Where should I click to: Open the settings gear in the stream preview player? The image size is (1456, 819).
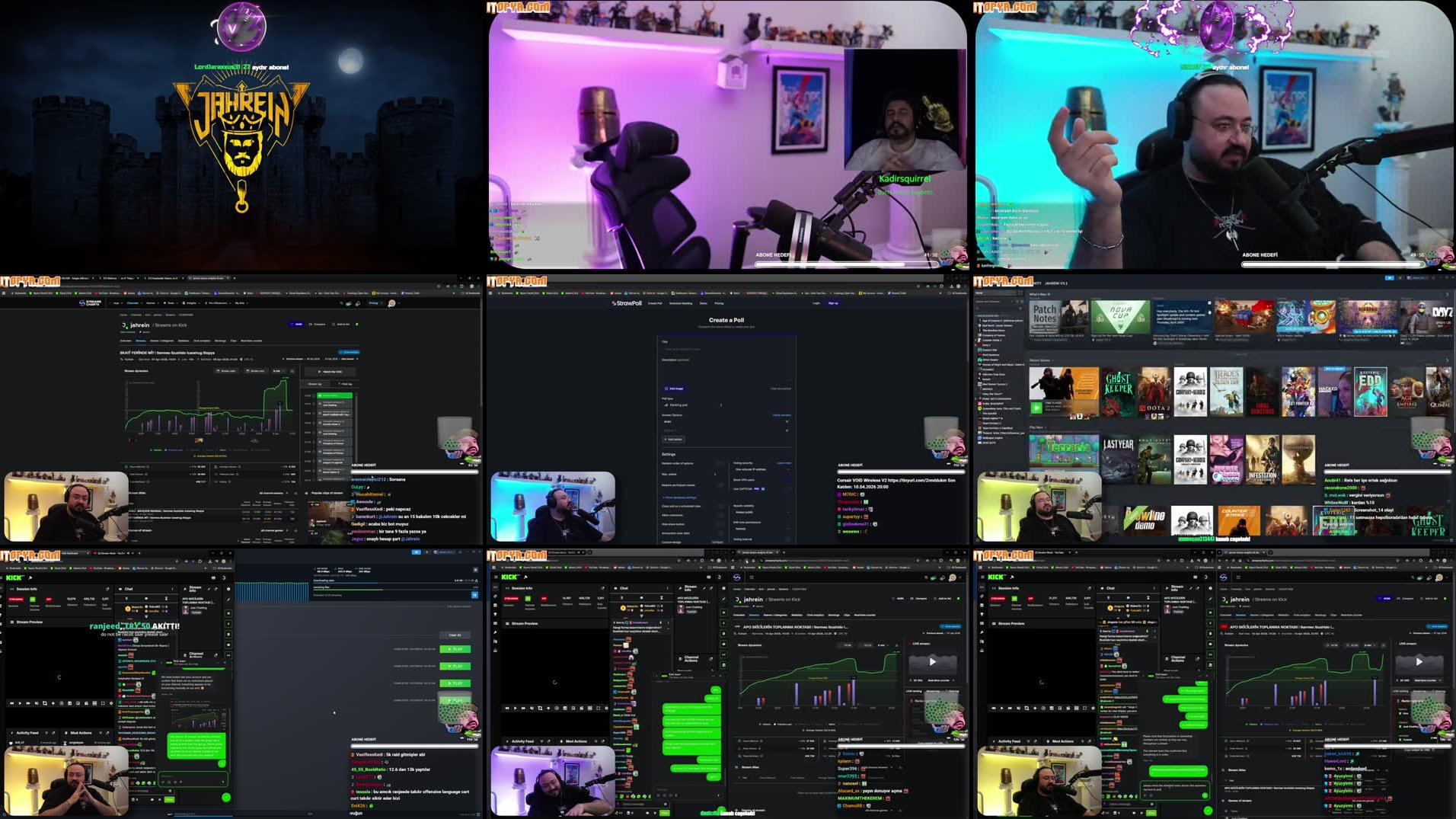(111, 703)
